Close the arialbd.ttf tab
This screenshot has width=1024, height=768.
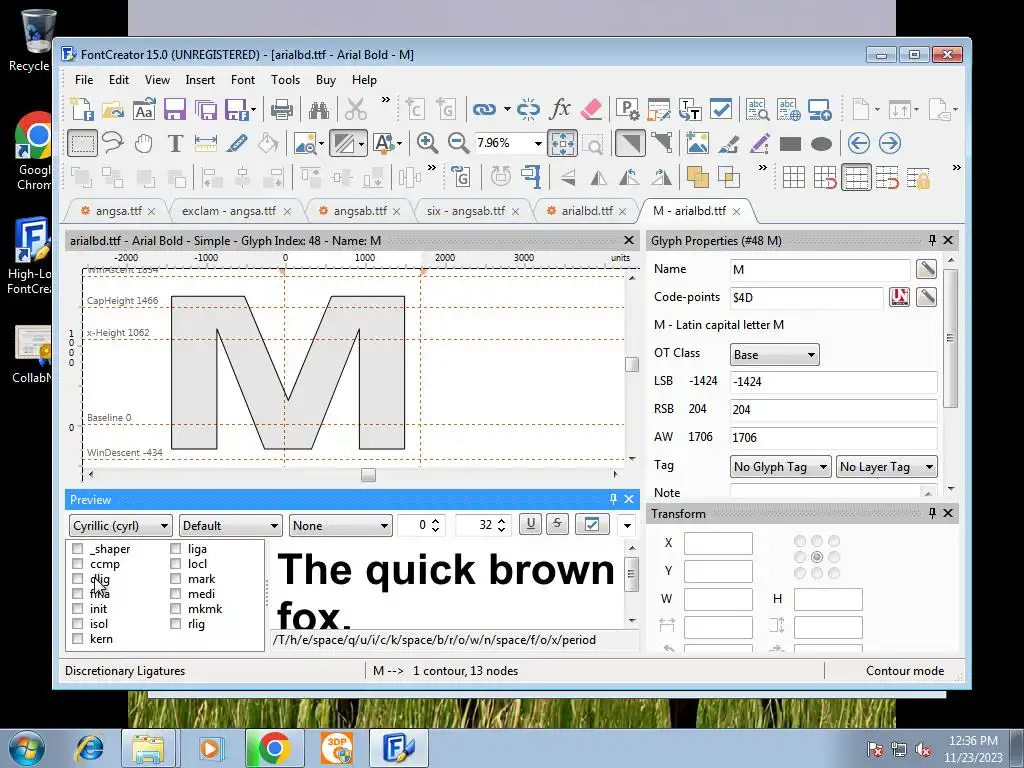coord(622,212)
